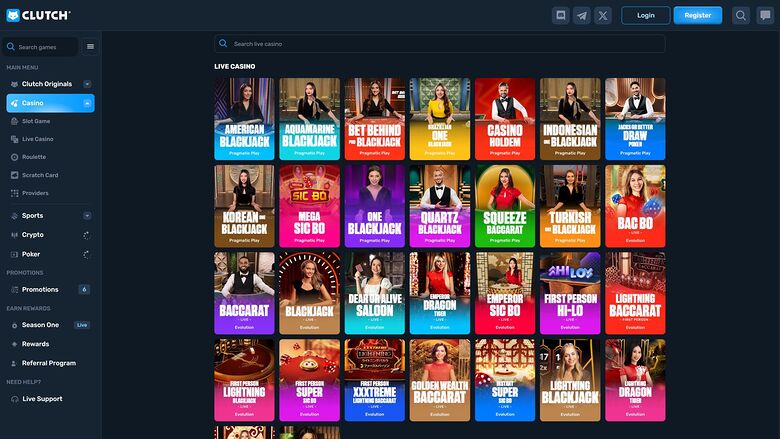Expand the Clutch Originals submenu arrow
780x439 pixels.
87,84
